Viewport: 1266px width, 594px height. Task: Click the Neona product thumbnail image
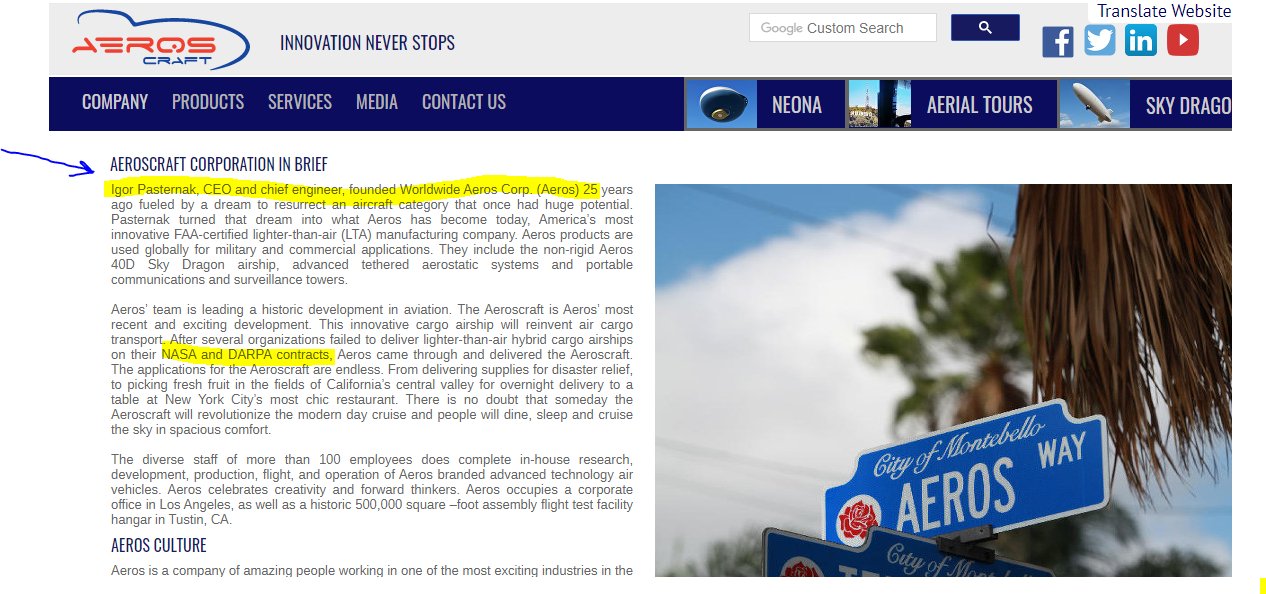(721, 104)
